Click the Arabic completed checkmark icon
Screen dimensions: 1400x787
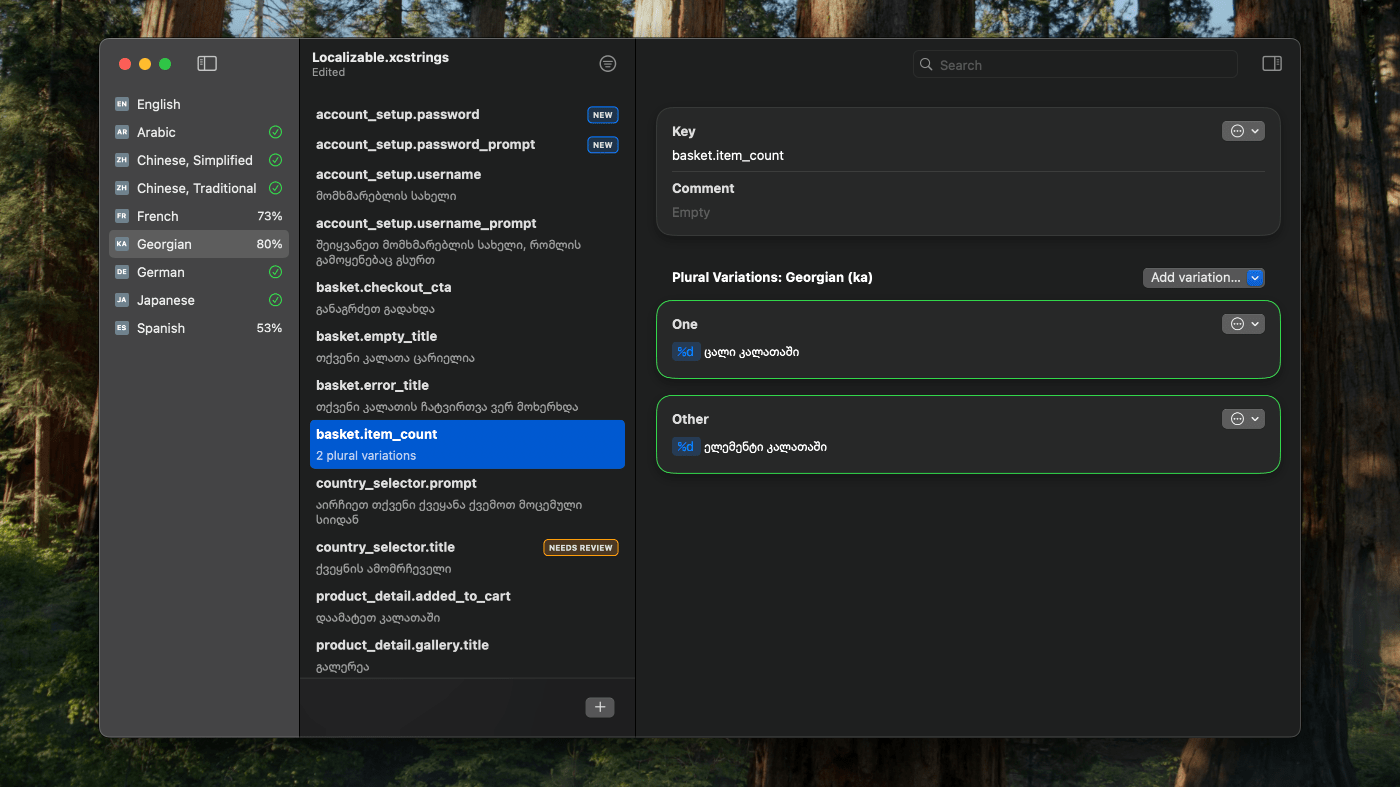pos(275,132)
